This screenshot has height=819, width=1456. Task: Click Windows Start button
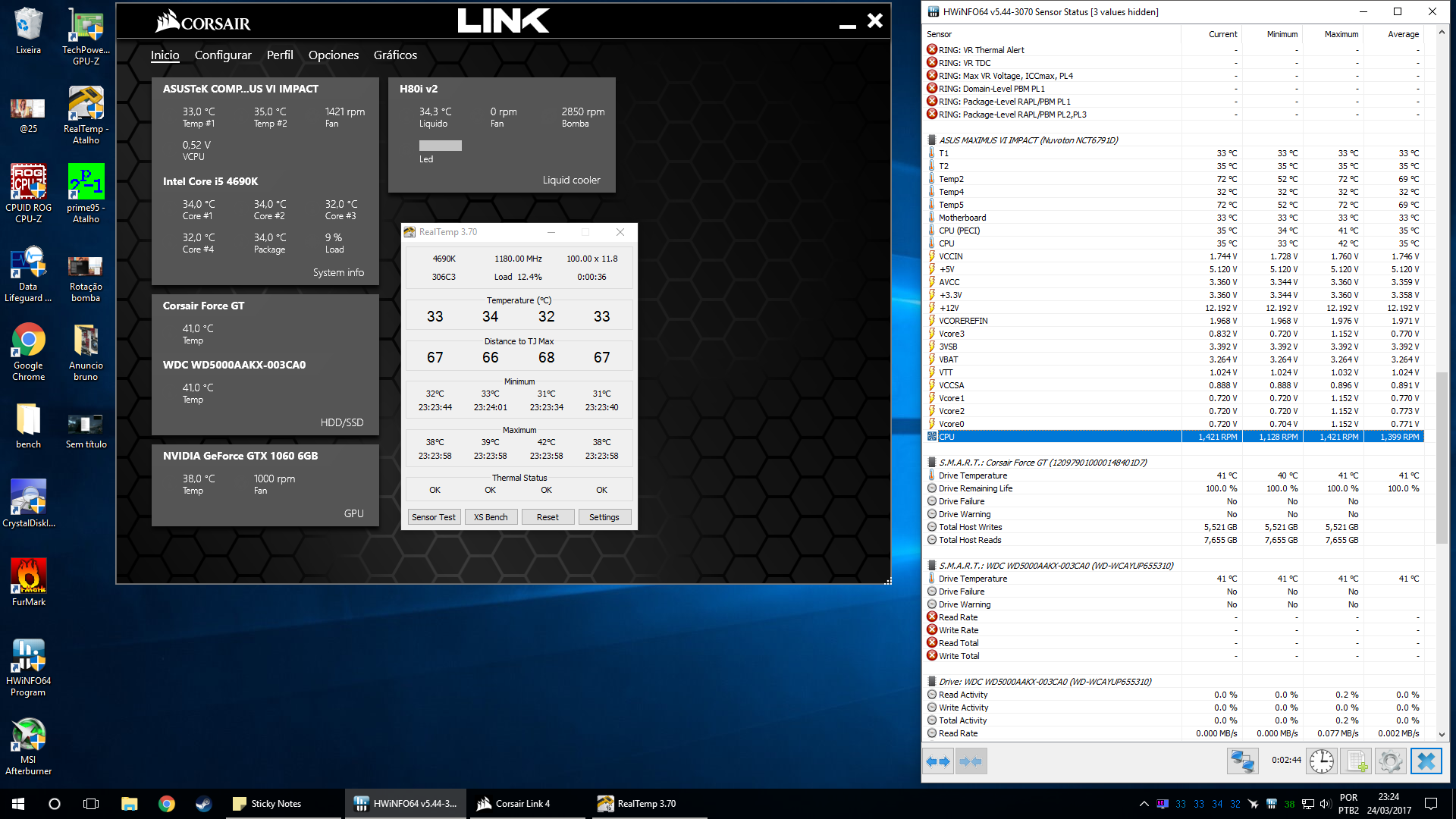18,804
